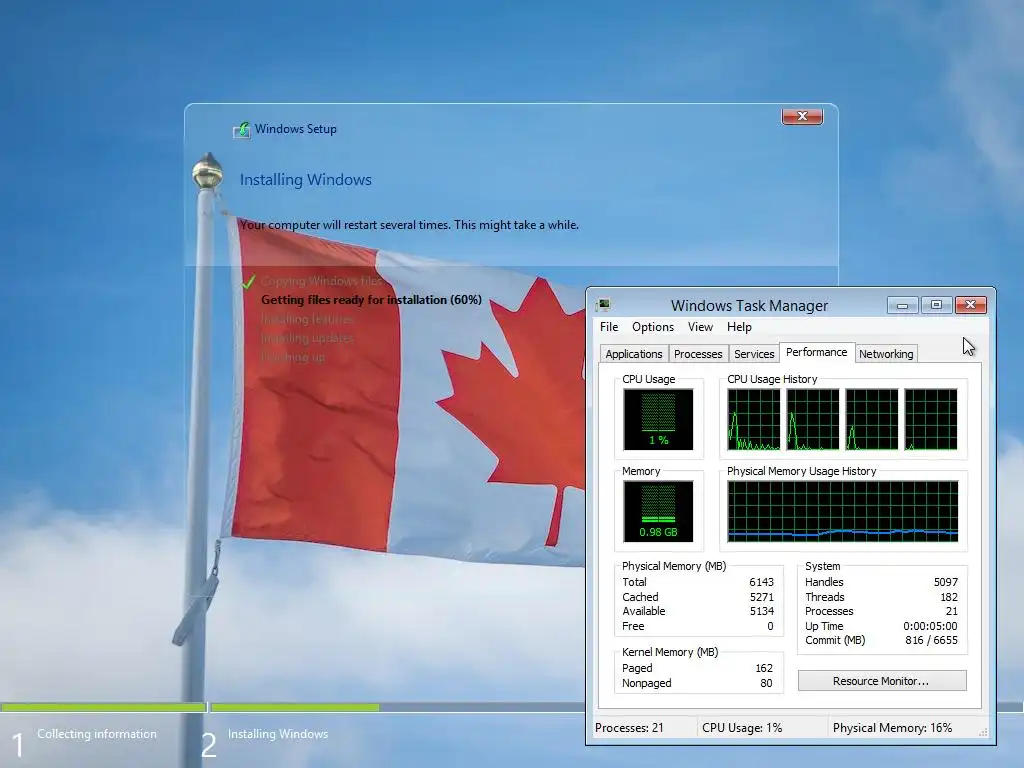Image resolution: width=1024 pixels, height=768 pixels.
Task: Click the Cached memory value 5271
Action: [761, 597]
